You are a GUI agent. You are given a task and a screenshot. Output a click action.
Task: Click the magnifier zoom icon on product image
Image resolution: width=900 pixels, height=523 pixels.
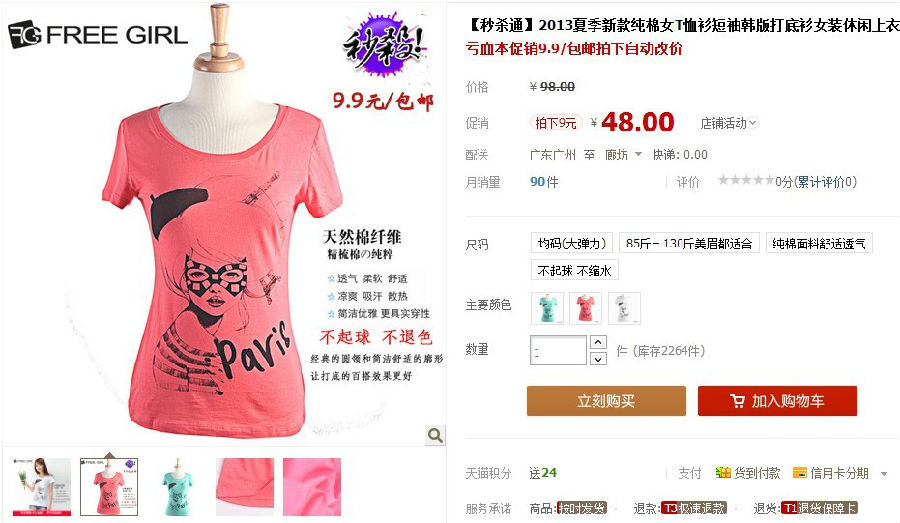click(435, 435)
